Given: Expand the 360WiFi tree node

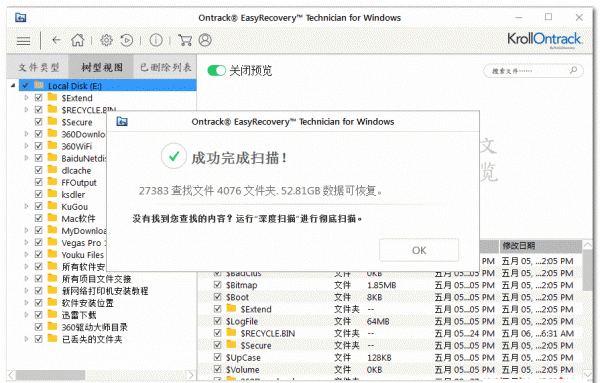Looking at the screenshot, I should tap(26, 146).
